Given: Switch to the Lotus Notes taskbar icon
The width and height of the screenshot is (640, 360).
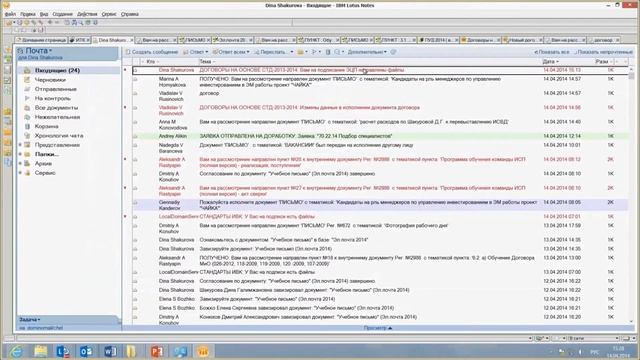Looking at the screenshot, I should pos(203,351).
